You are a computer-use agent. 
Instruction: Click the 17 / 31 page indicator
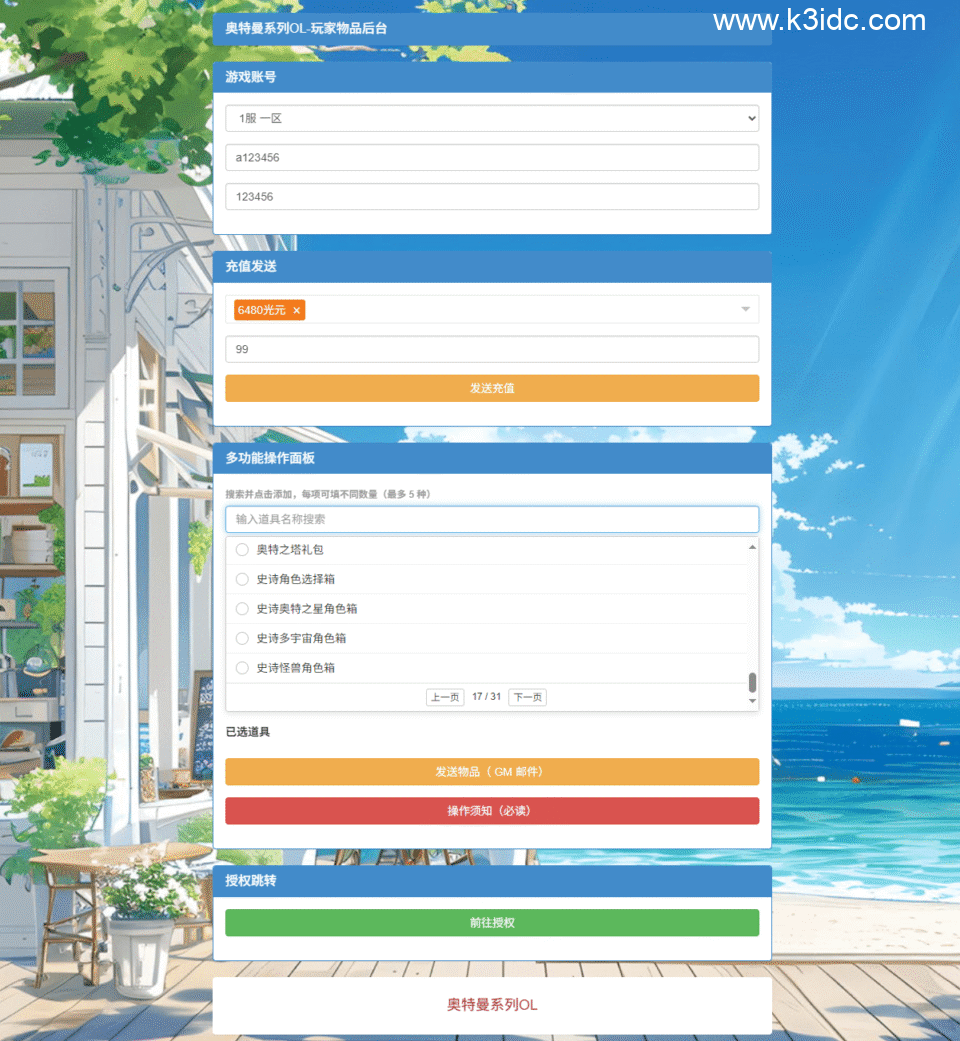point(486,696)
